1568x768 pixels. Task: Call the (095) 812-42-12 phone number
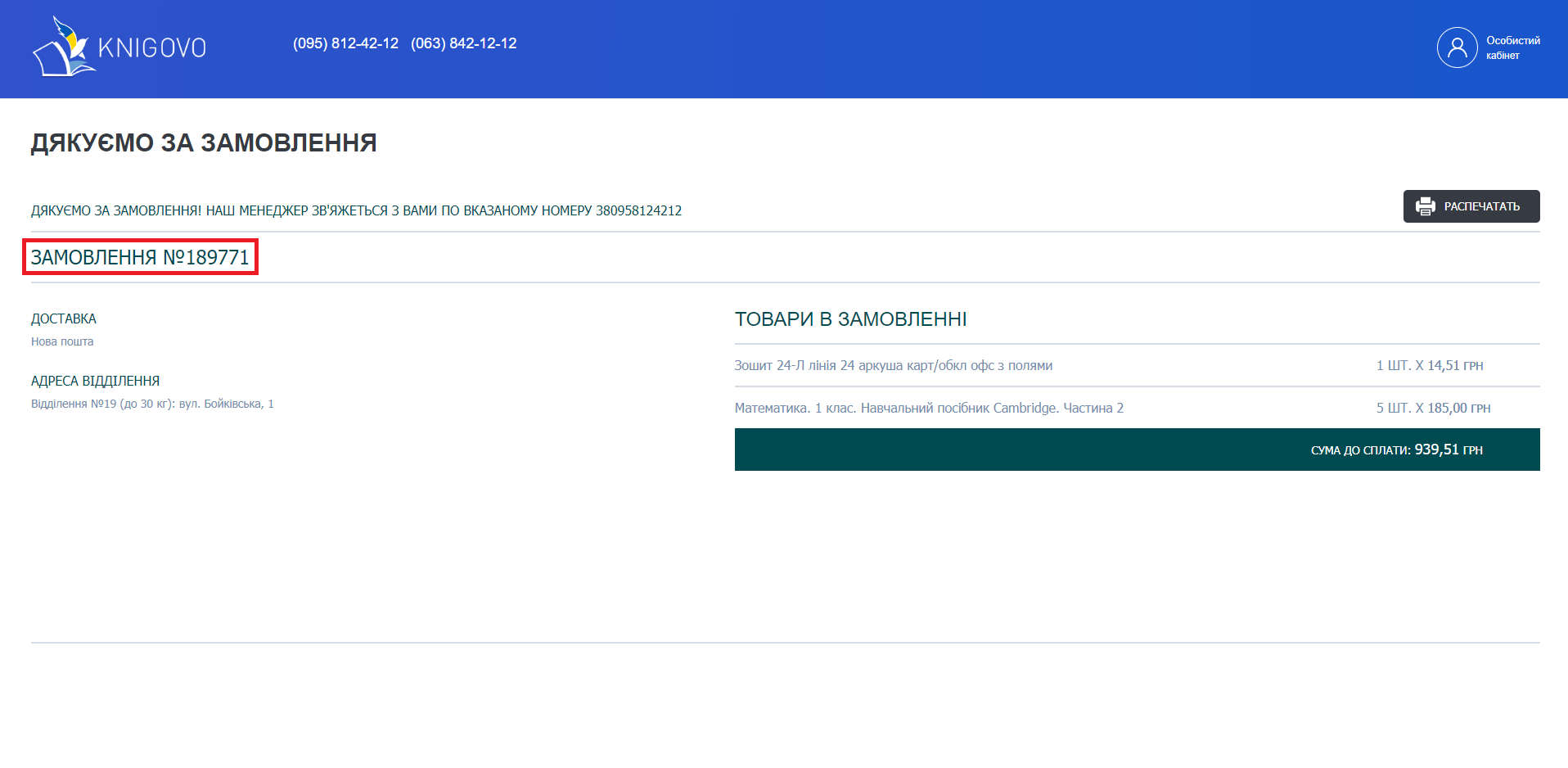coord(345,43)
